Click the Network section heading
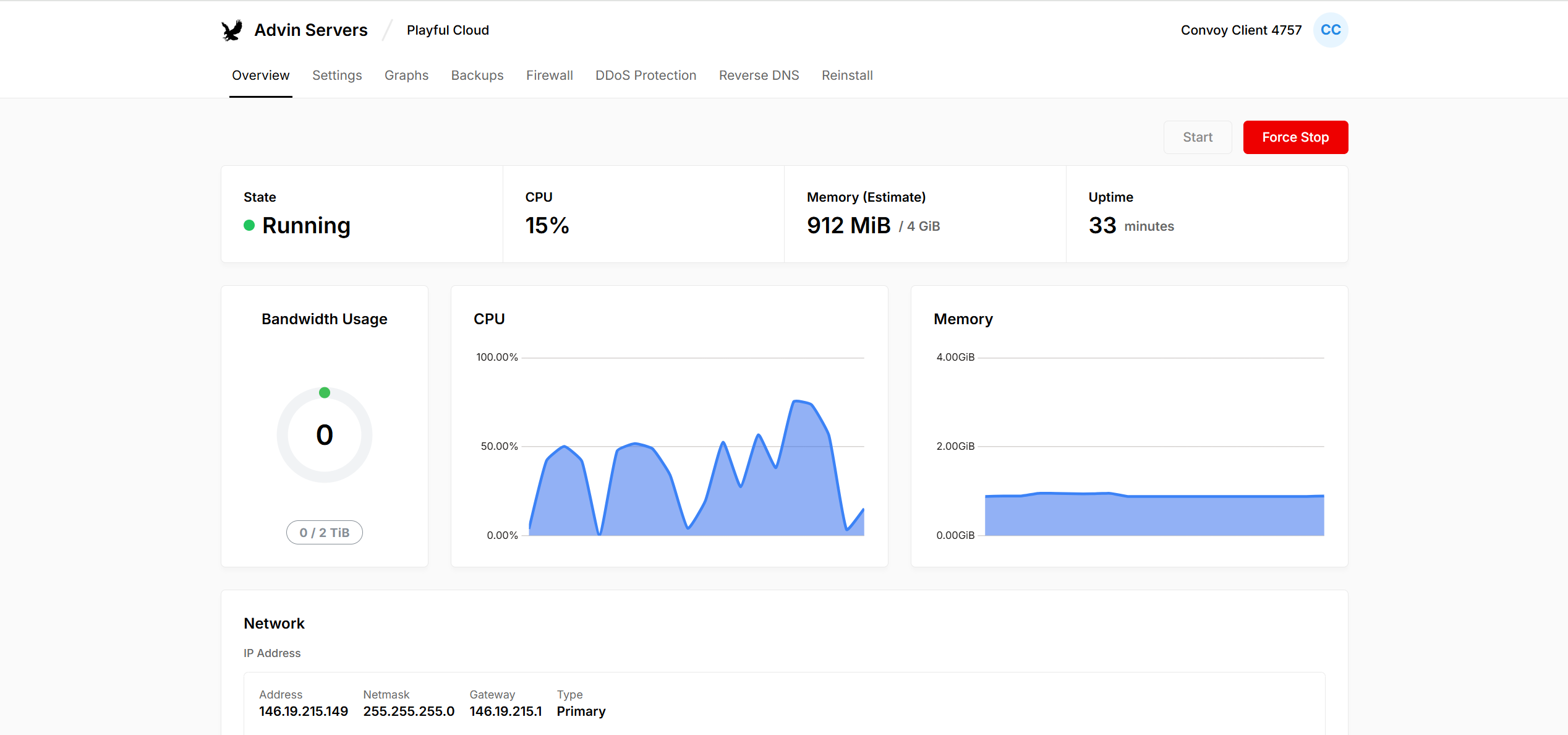Image resolution: width=1568 pixels, height=735 pixels. pos(274,624)
